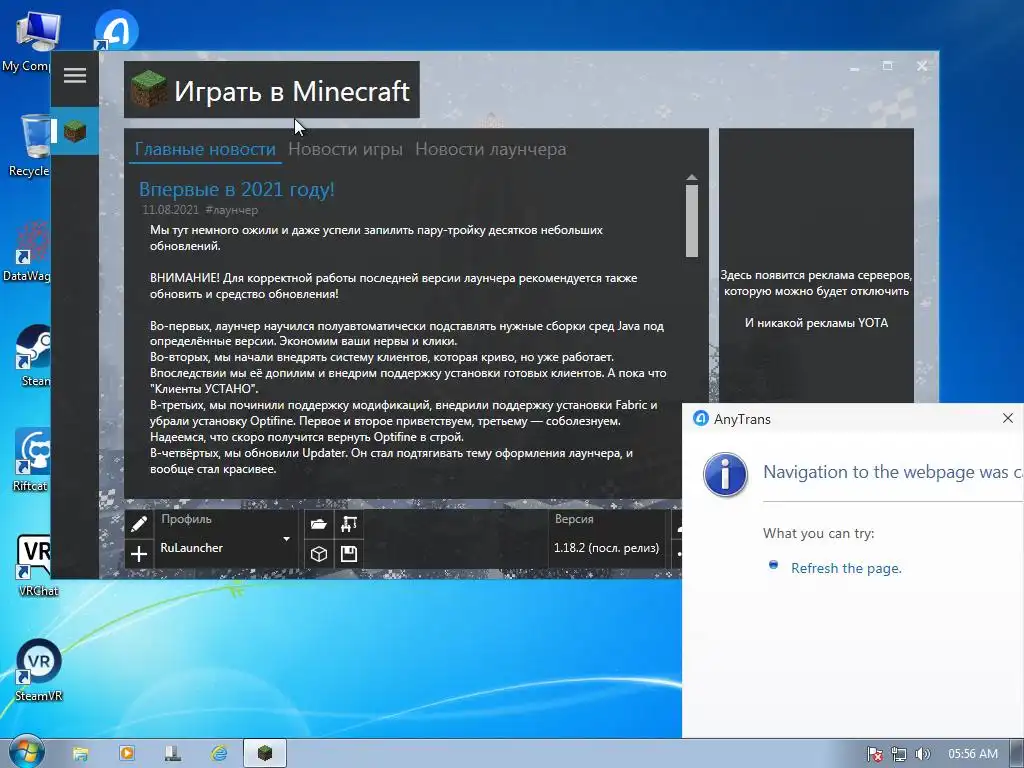Open the Steam desktop shortcut

[34, 356]
